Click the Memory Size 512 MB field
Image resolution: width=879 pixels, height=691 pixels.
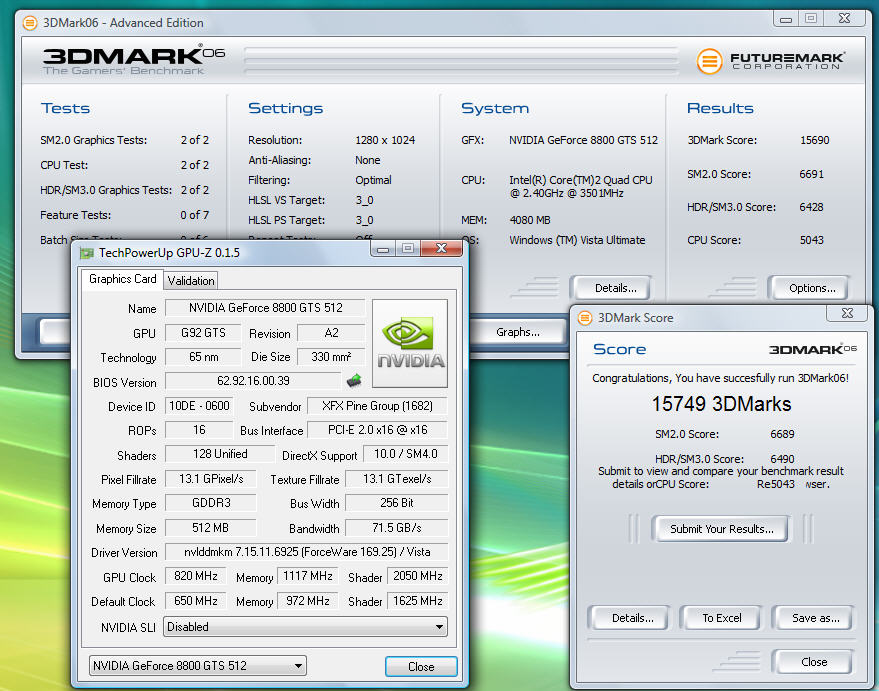[x=211, y=528]
